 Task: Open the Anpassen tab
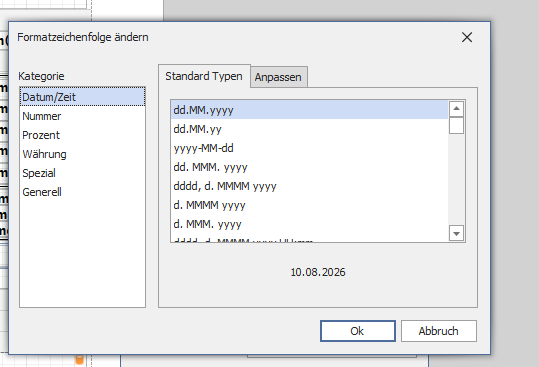click(278, 77)
